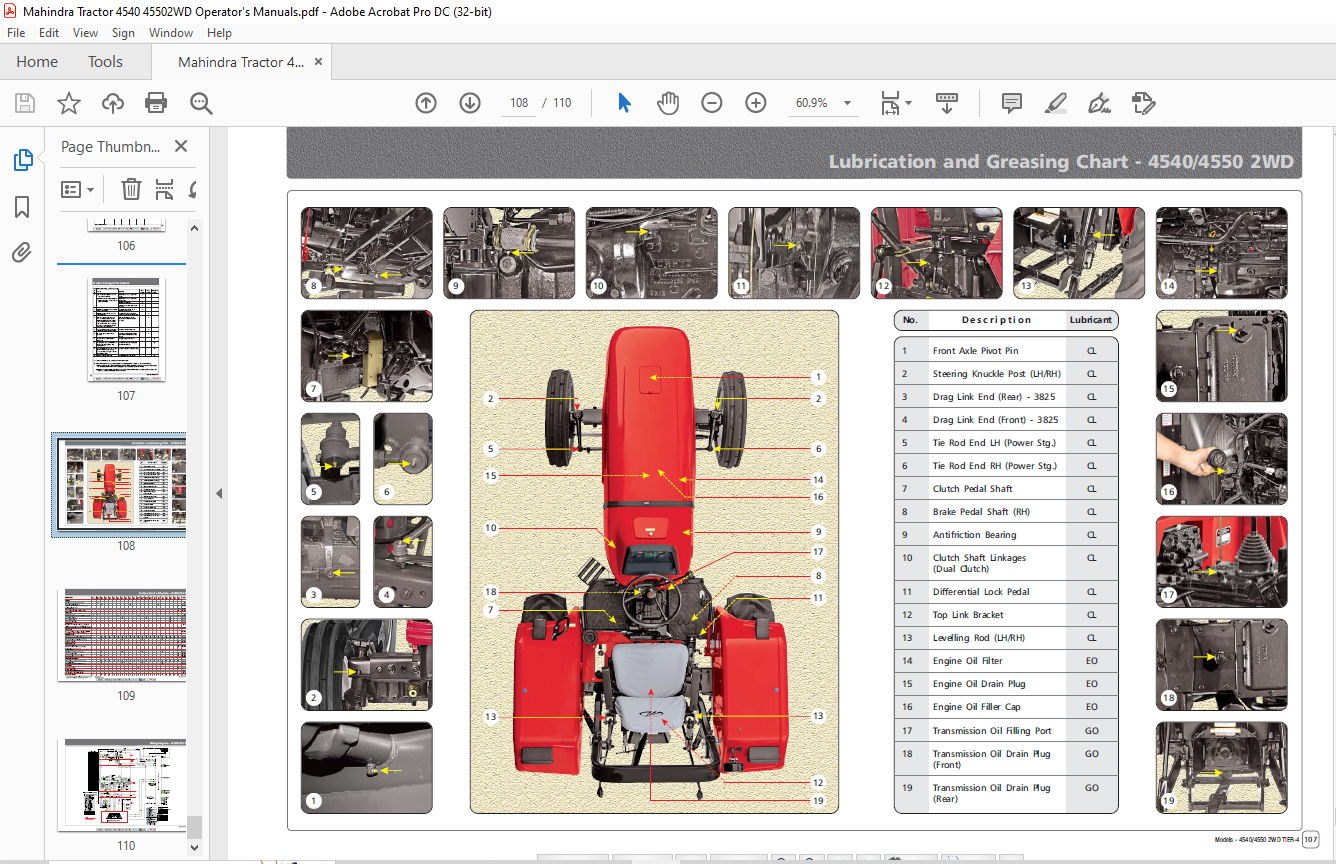Viewport: 1336px width, 864px height.
Task: Activate the Hand pan tool
Action: coord(668,103)
